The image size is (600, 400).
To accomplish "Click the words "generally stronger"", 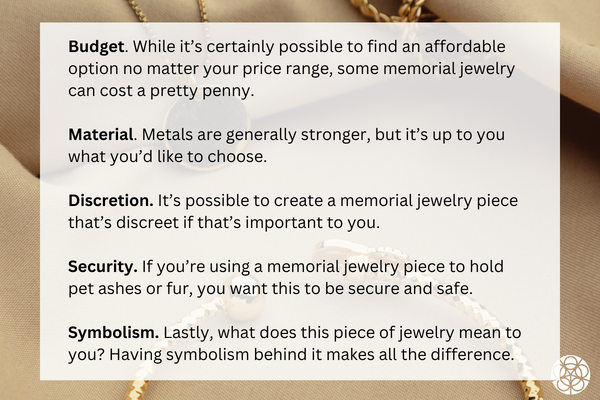I will pyautogui.click(x=273, y=134).
